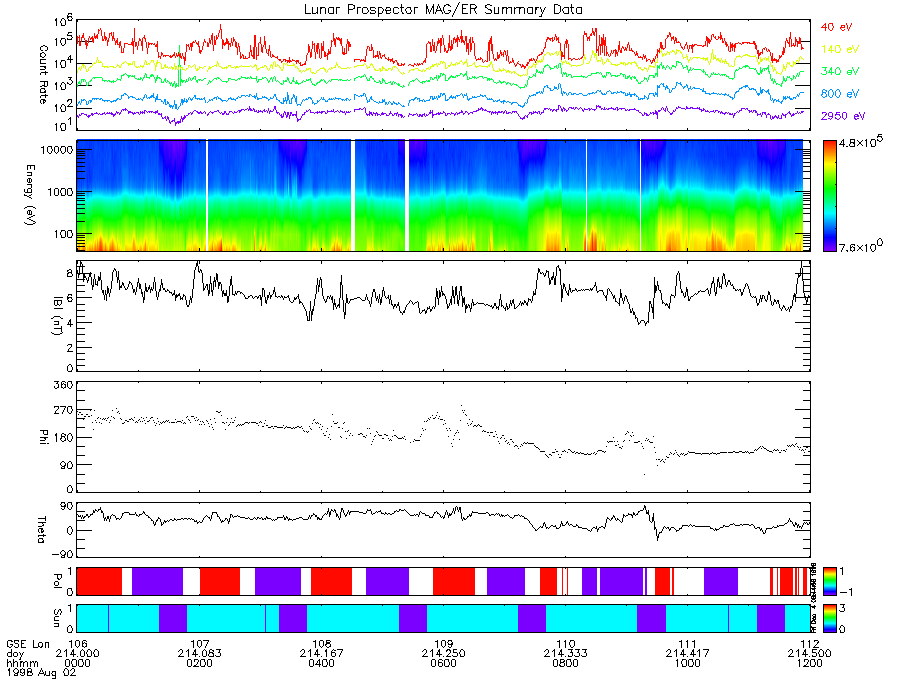Click the day-of-year value '214.500'
900x700 pixels.
(x=810, y=654)
